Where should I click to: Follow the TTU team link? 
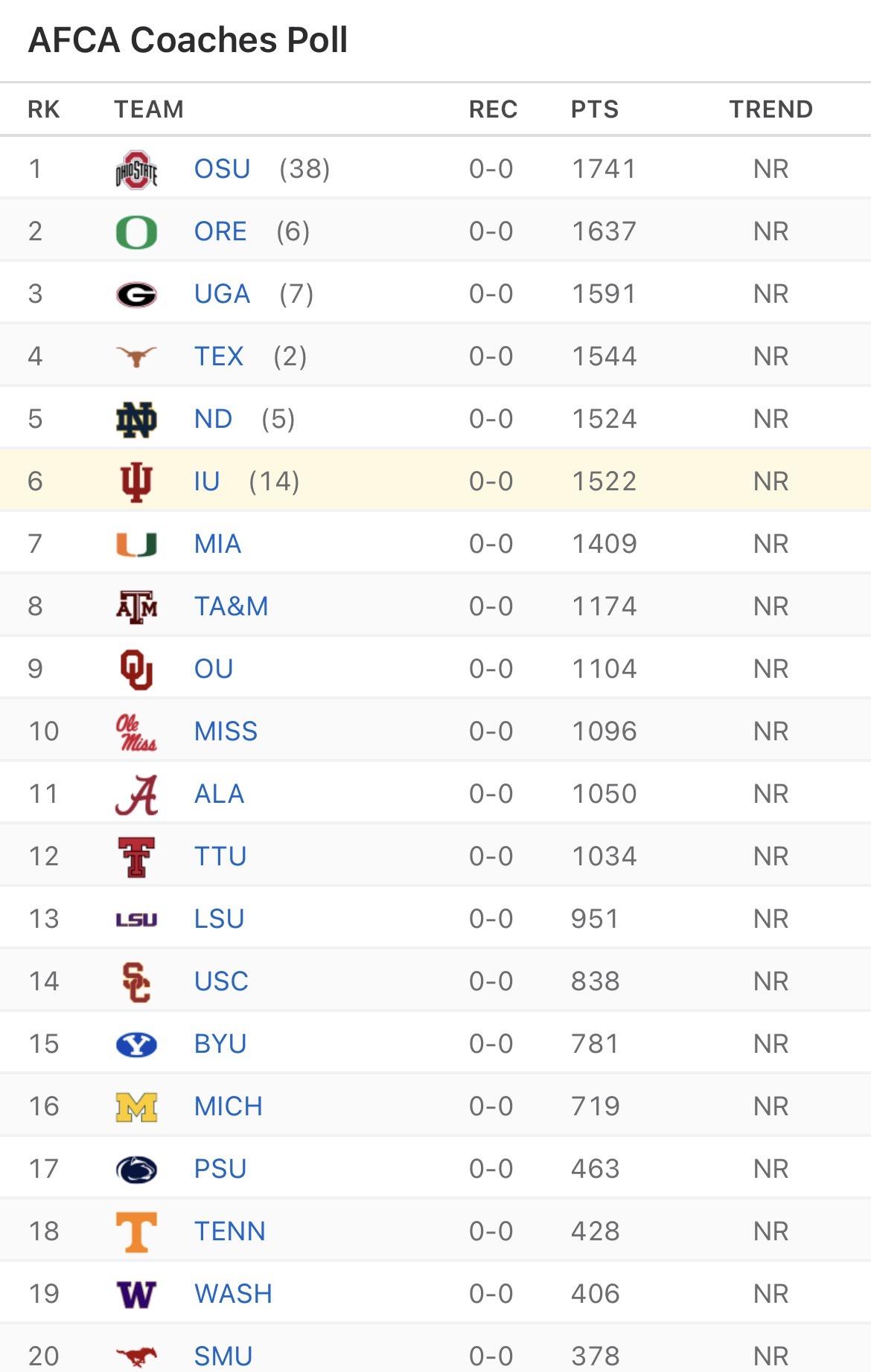click(220, 856)
